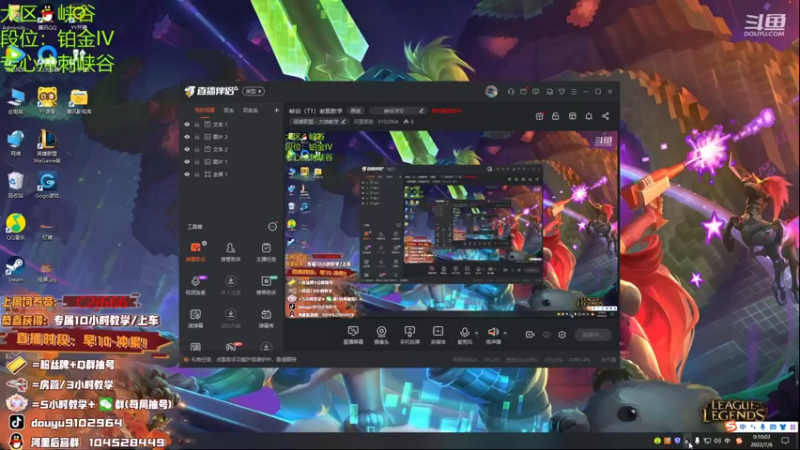
Task: Switch to the third scene tab
Action: 250,110
